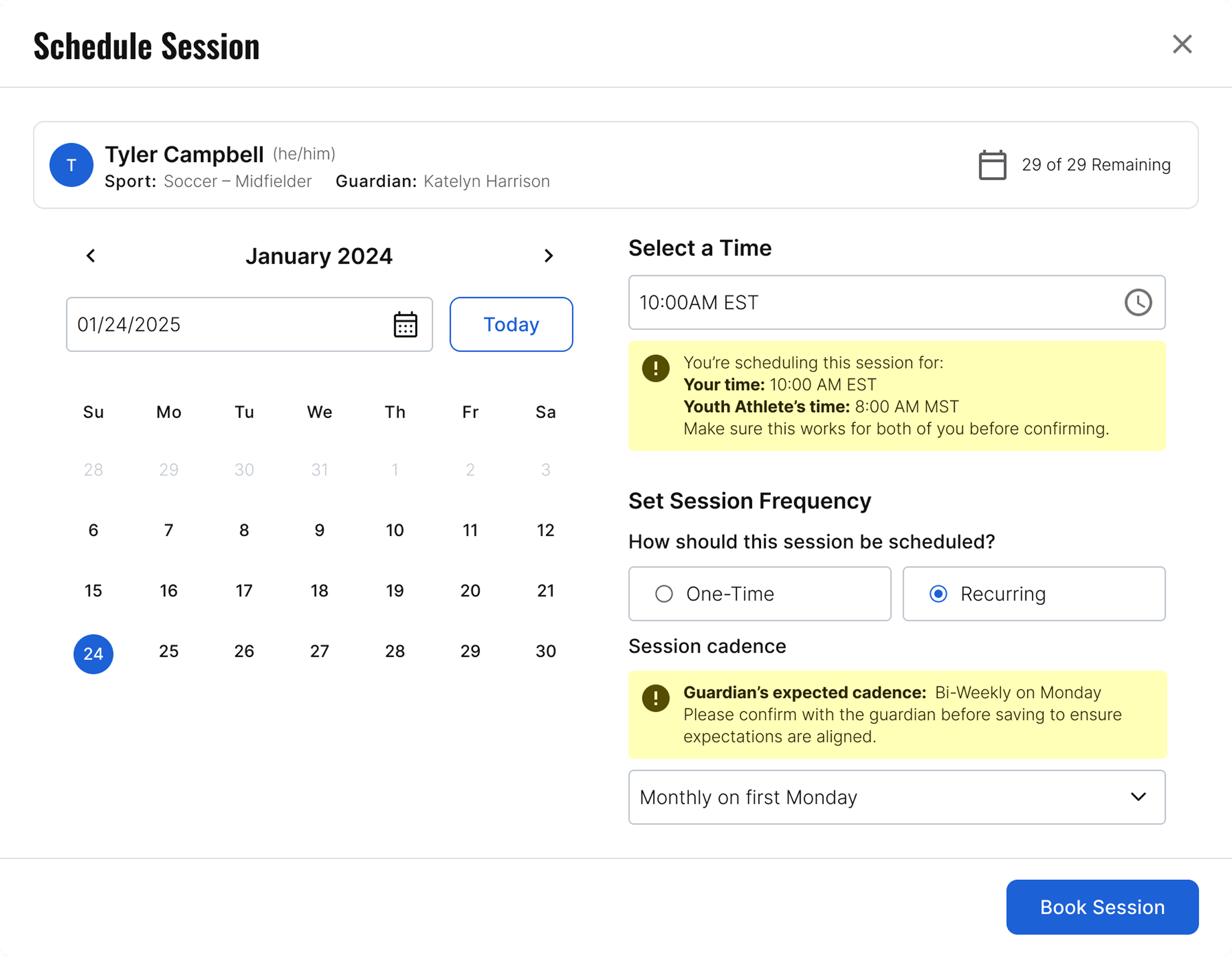This screenshot has width=1232, height=957.
Task: Click guardian name Katelyn Harrison
Action: click(x=486, y=181)
